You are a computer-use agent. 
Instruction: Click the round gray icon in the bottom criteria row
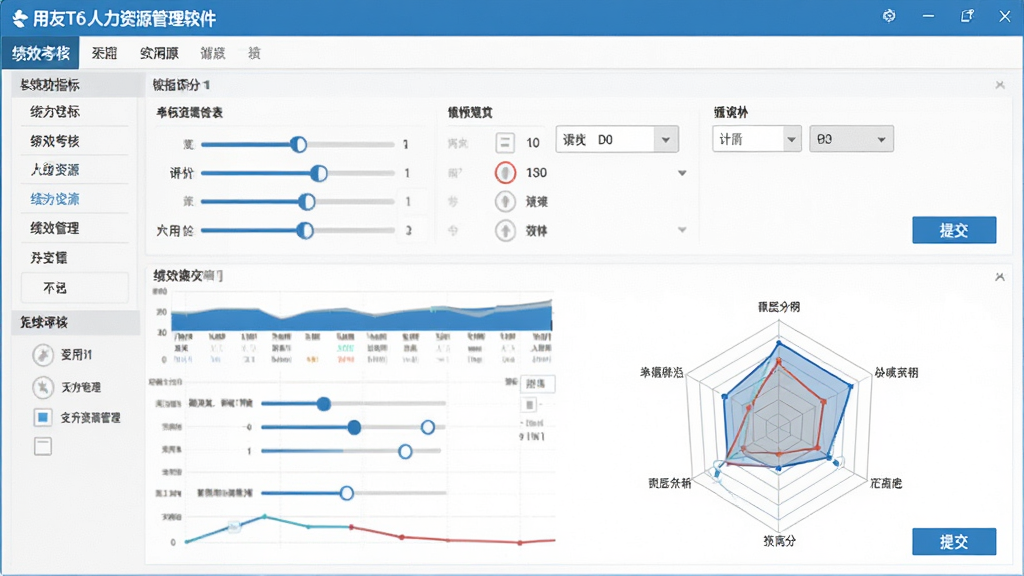(x=505, y=231)
